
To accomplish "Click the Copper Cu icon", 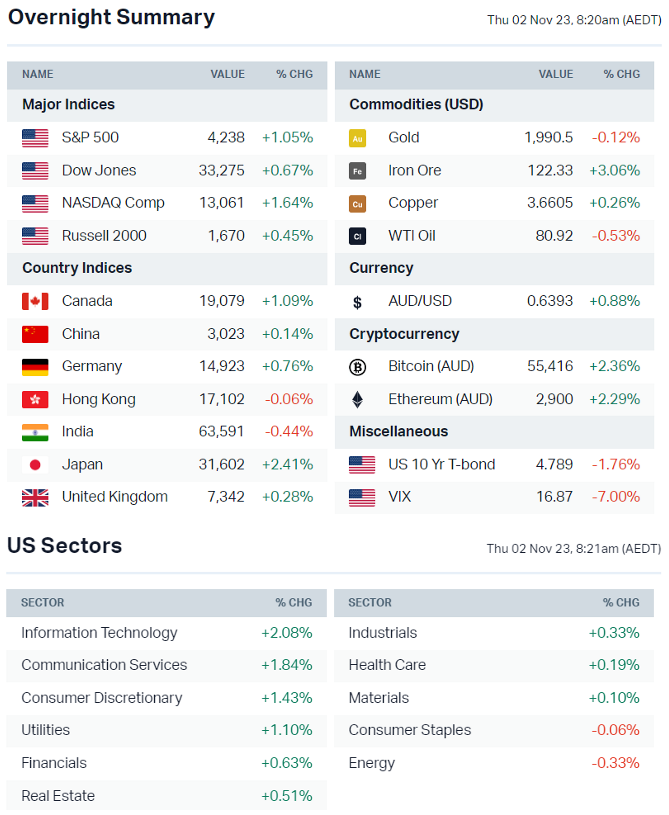I will (x=357, y=203).
